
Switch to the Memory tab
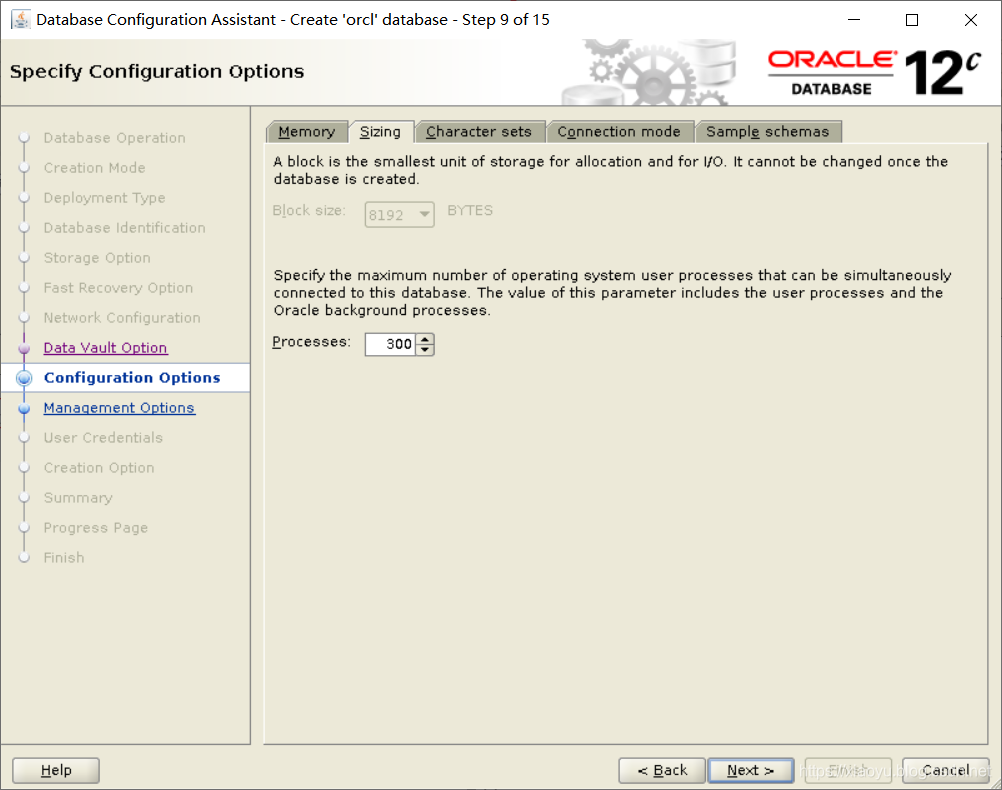pyautogui.click(x=307, y=132)
